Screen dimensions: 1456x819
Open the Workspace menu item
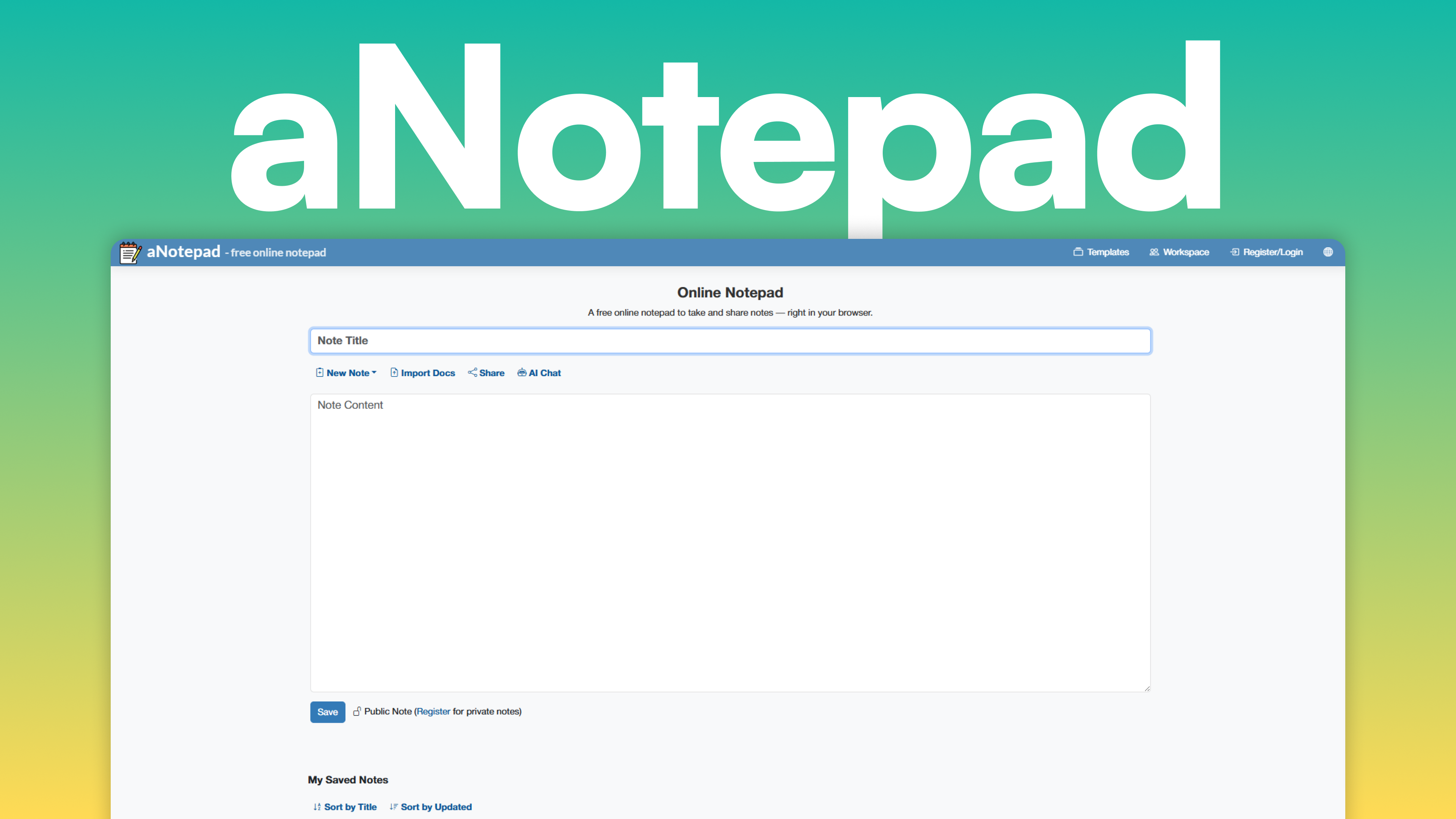point(1179,252)
